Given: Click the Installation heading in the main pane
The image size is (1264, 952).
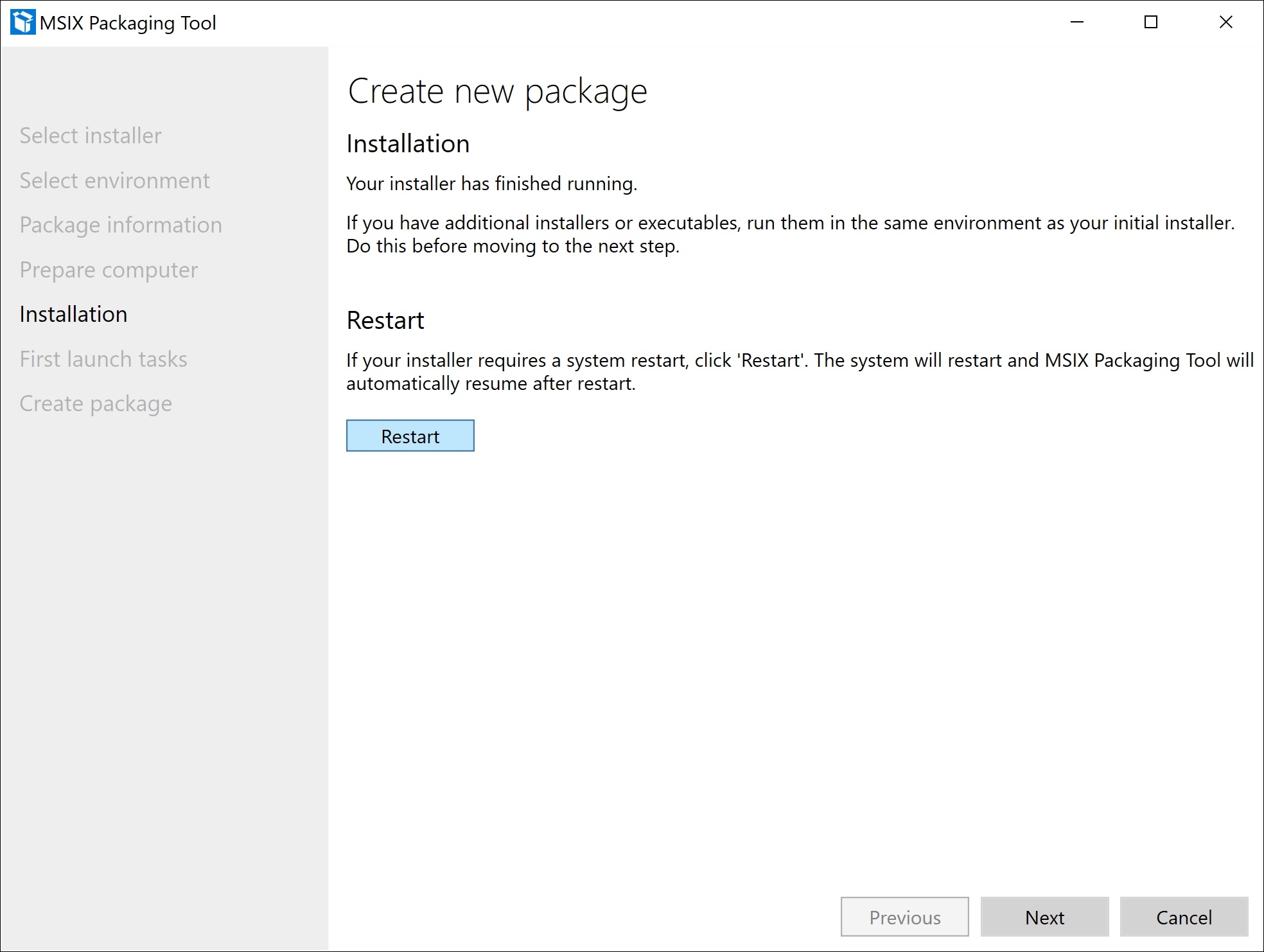Looking at the screenshot, I should point(408,144).
